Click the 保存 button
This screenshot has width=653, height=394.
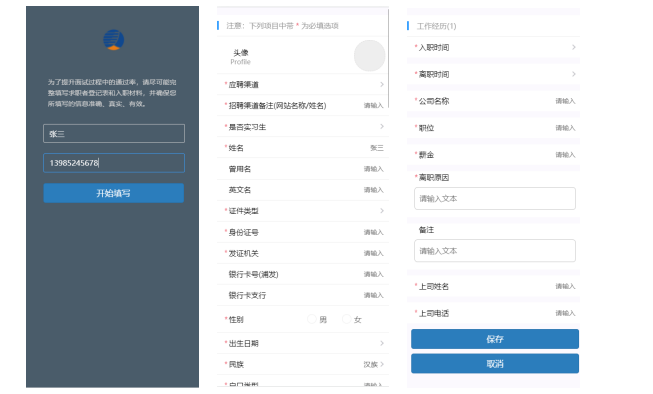tap(495, 339)
